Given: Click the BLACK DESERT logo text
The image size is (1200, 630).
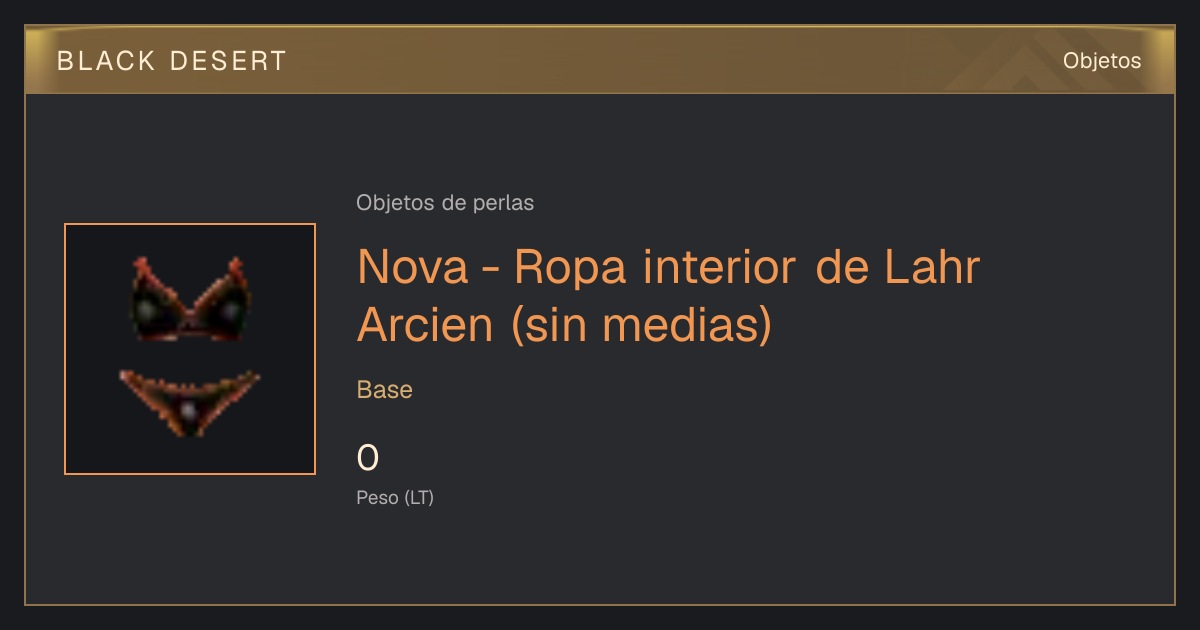Looking at the screenshot, I should (171, 61).
